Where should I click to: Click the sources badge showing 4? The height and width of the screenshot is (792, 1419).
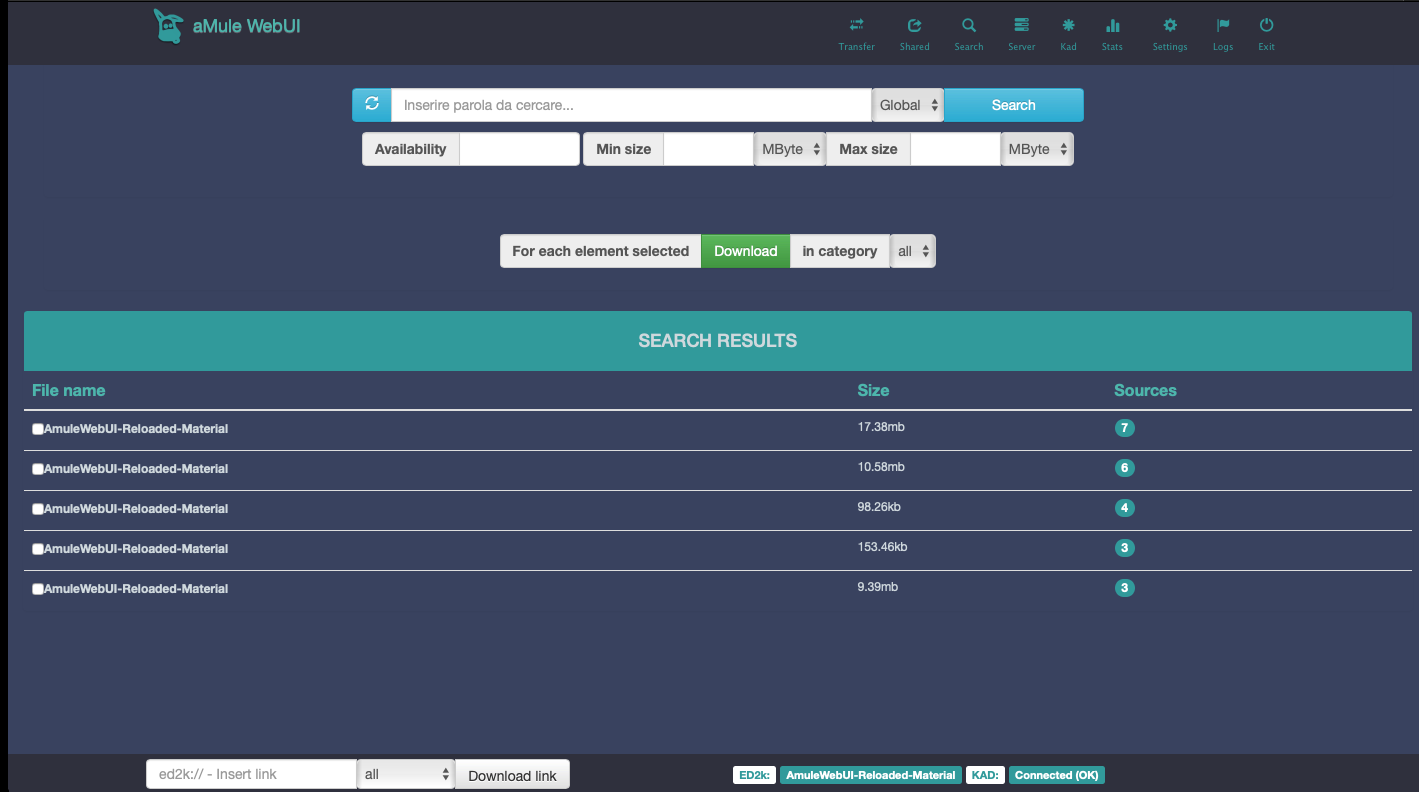point(1124,508)
